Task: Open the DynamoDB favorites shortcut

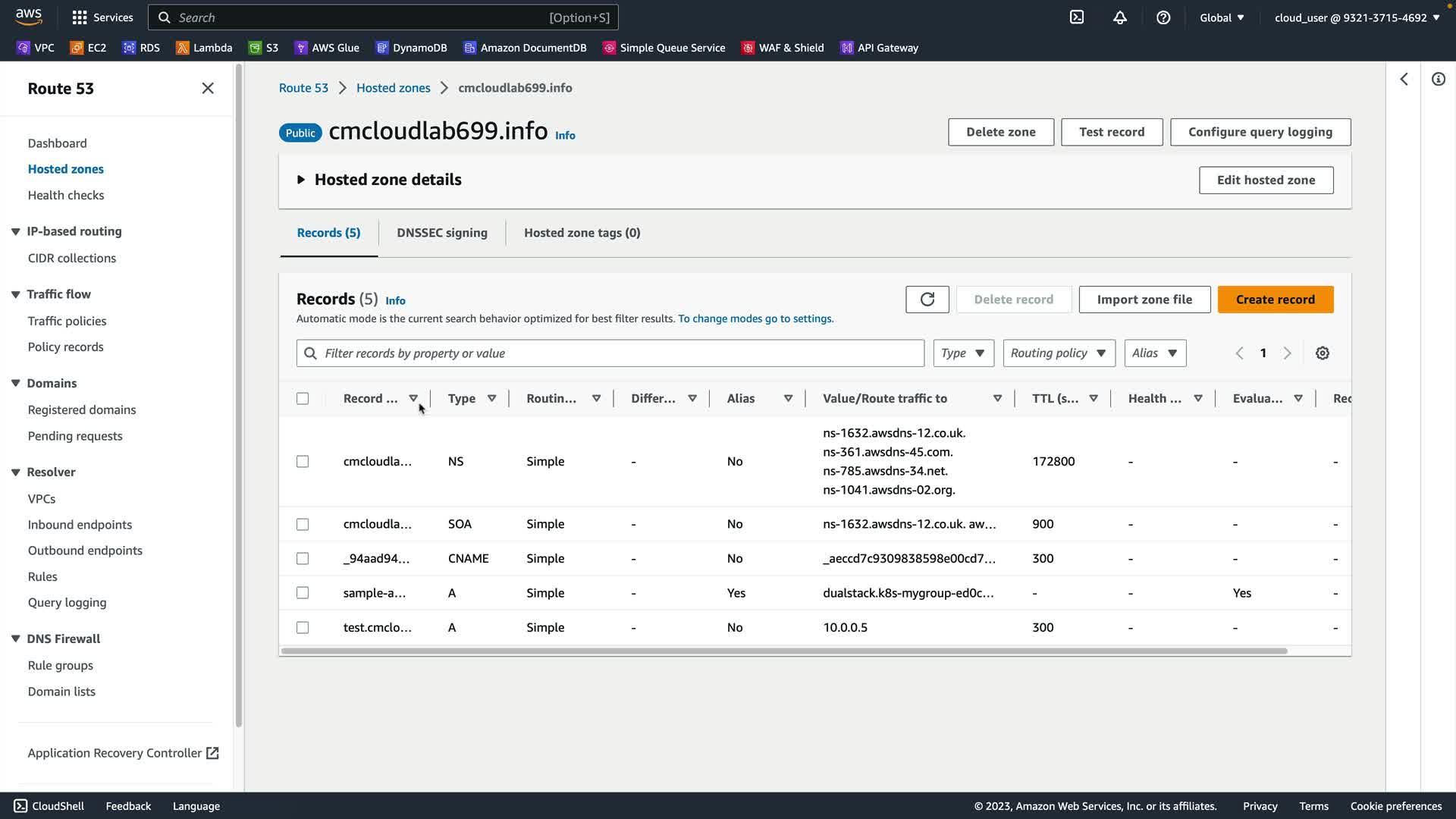Action: click(411, 48)
